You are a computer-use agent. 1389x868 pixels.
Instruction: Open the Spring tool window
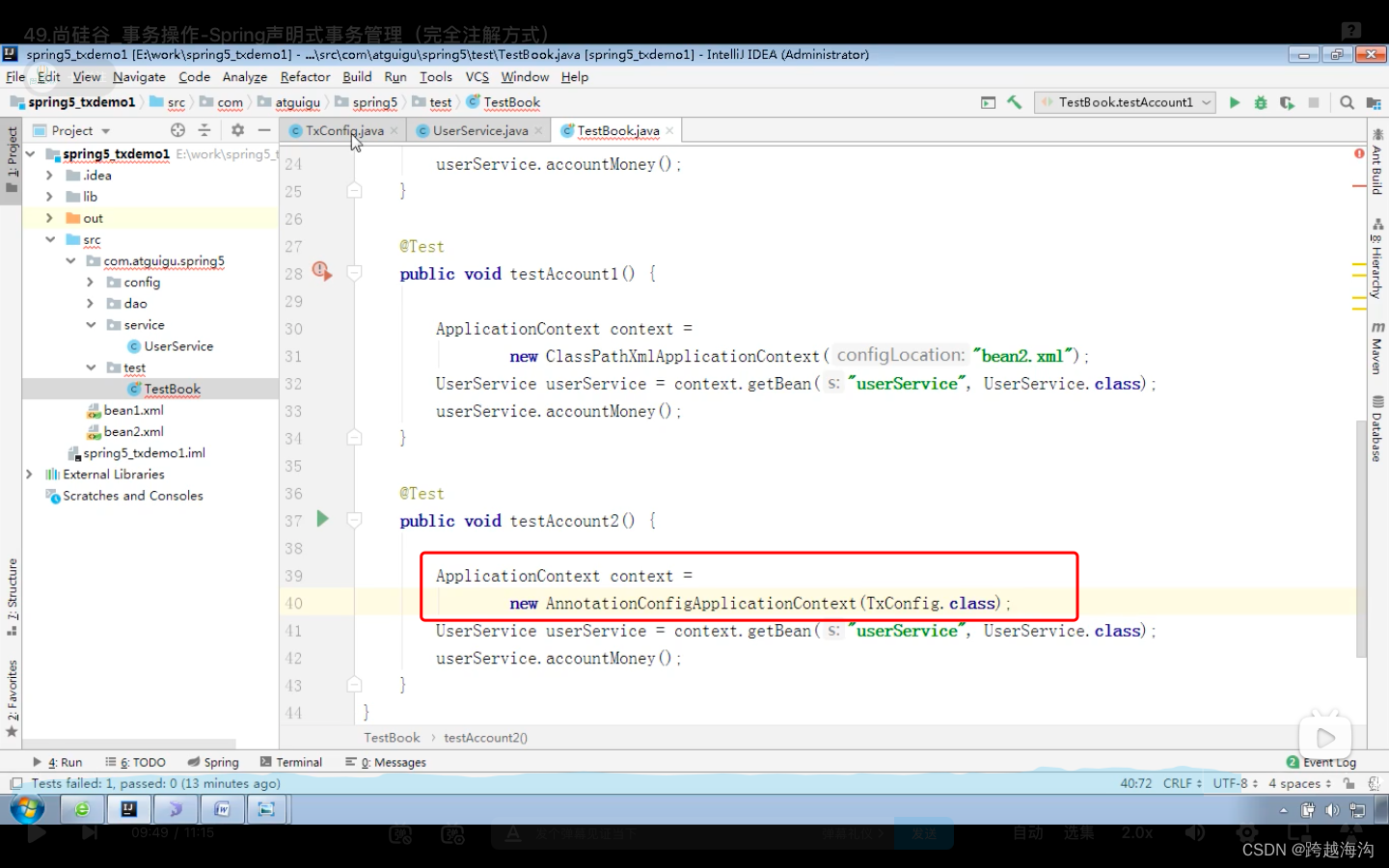[x=213, y=762]
